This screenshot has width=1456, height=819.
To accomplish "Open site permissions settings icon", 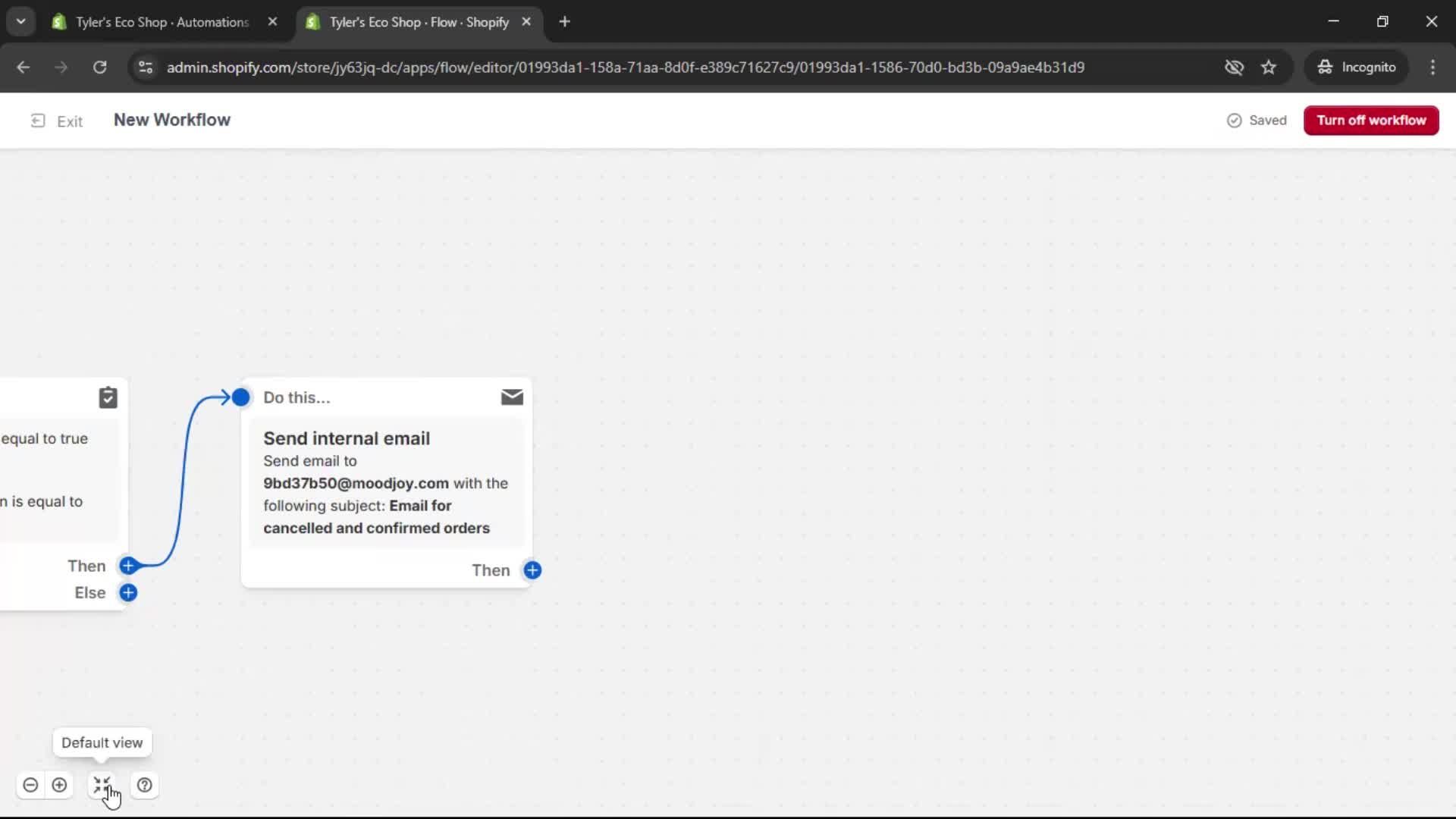I will click(145, 67).
